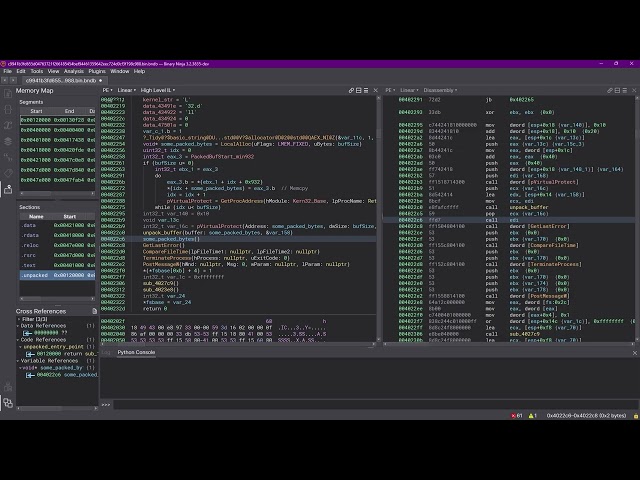Open the High Level IL view dropdown
This screenshot has width=640, height=480.
tap(158, 90)
